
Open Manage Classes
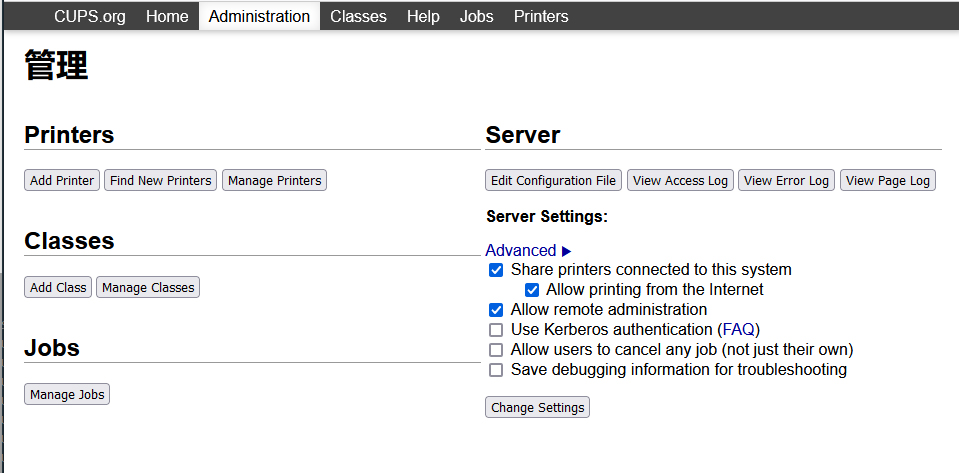pos(148,288)
